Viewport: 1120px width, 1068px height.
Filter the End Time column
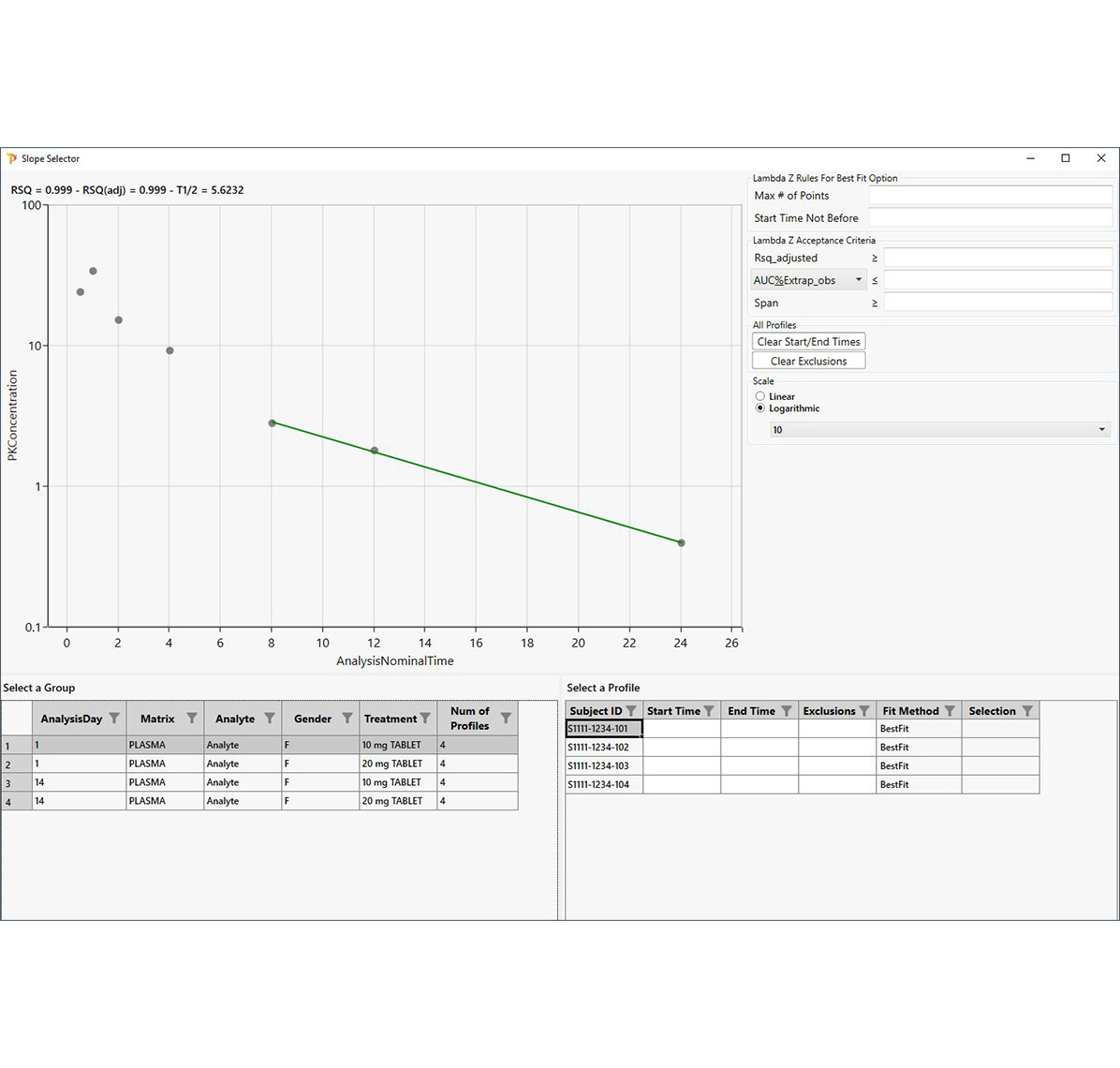(786, 711)
